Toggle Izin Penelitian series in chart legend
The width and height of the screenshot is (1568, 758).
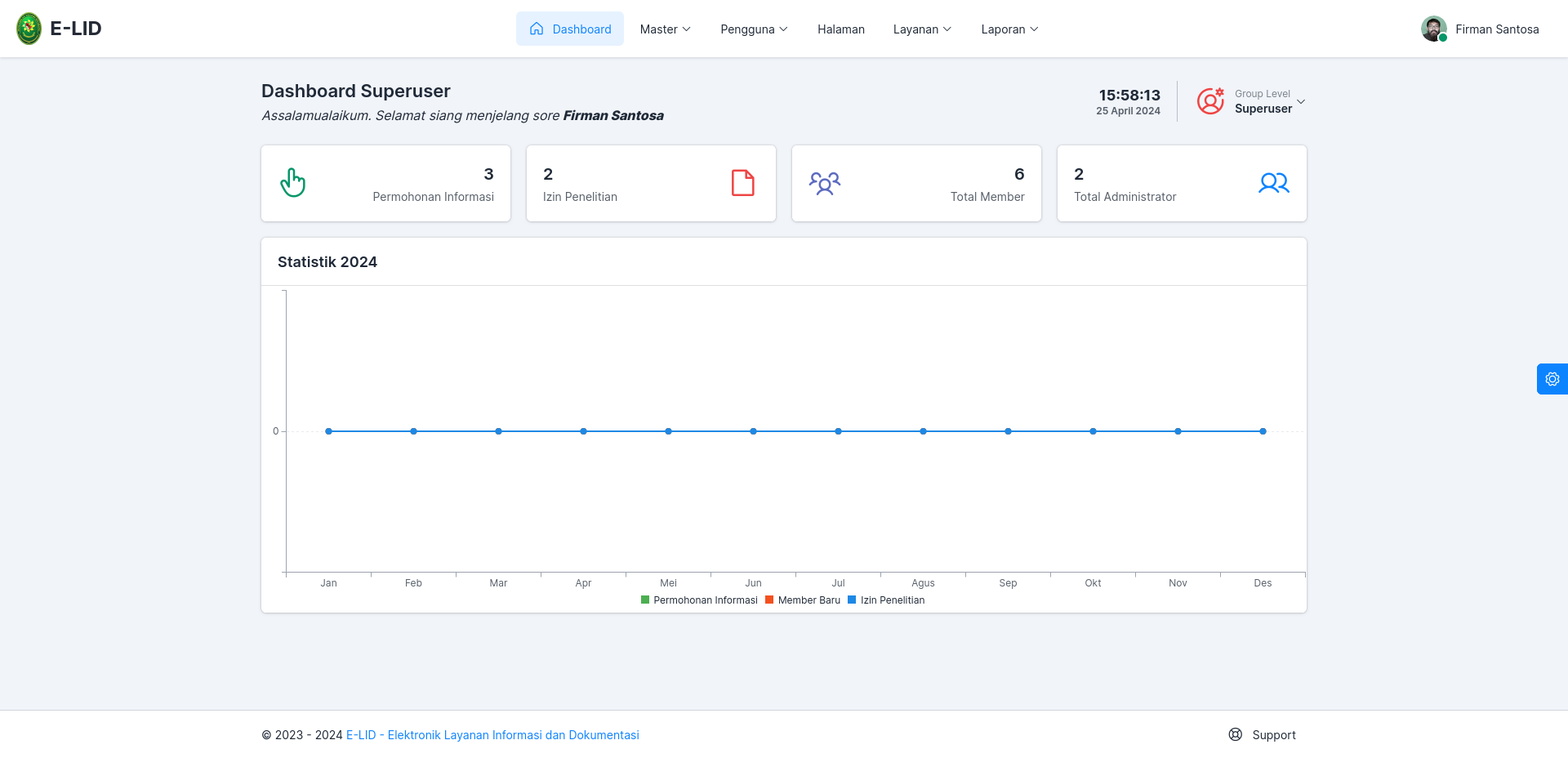pyautogui.click(x=886, y=600)
